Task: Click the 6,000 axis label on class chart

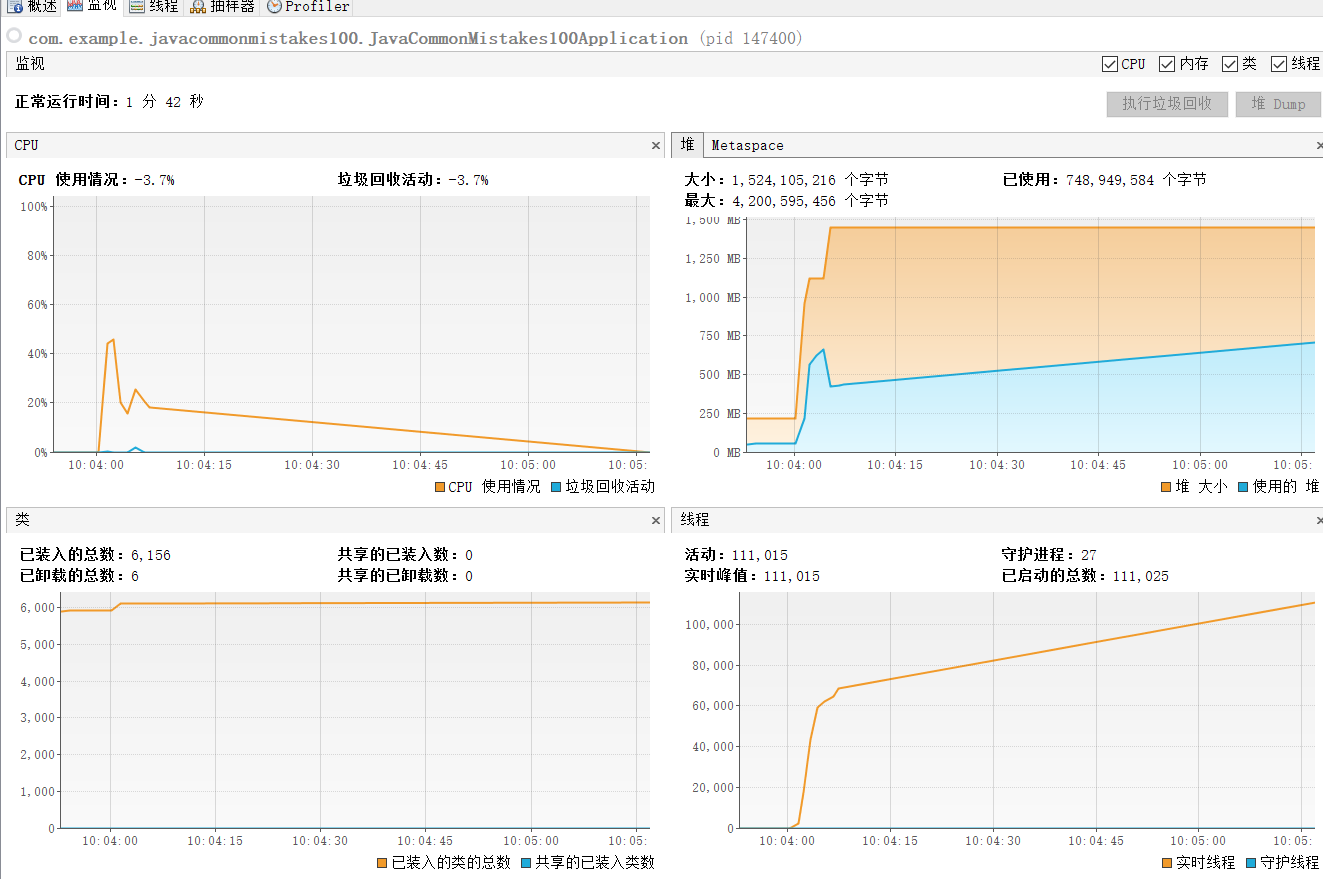Action: point(37,608)
